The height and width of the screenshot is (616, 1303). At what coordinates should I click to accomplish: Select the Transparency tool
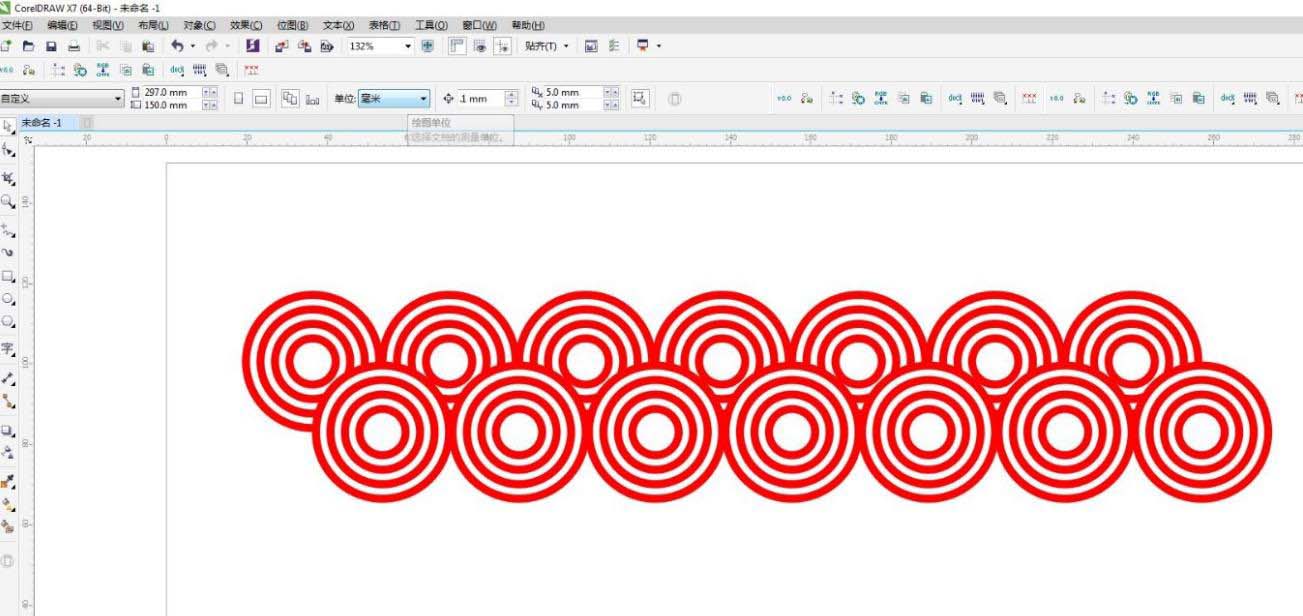tap(8, 453)
